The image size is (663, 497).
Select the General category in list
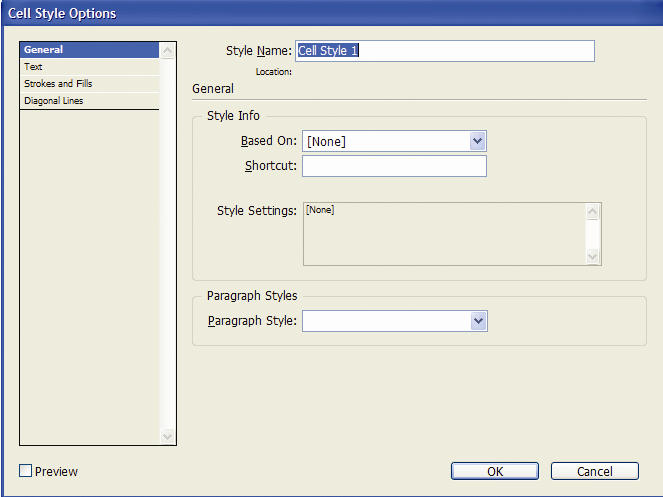tap(89, 49)
